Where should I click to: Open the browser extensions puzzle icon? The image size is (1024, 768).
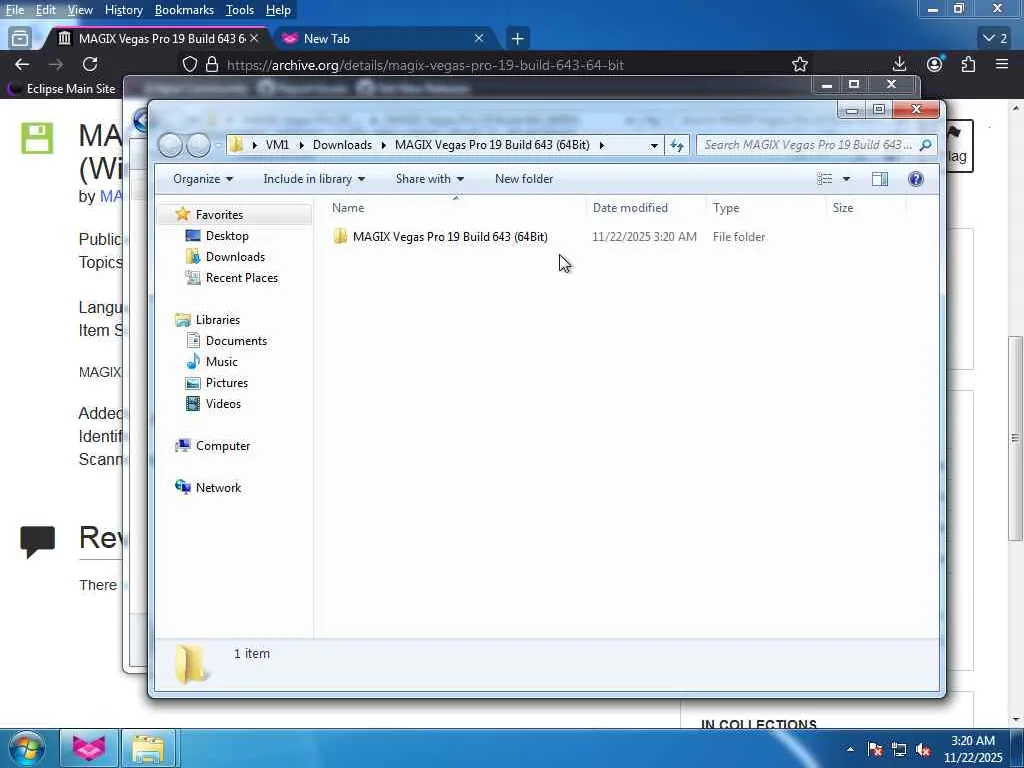(x=968, y=64)
